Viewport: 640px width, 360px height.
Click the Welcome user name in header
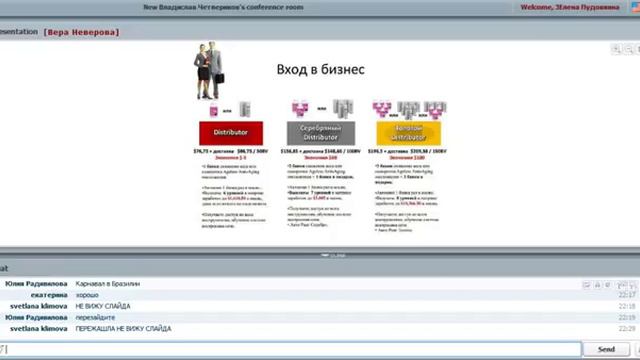570,7
